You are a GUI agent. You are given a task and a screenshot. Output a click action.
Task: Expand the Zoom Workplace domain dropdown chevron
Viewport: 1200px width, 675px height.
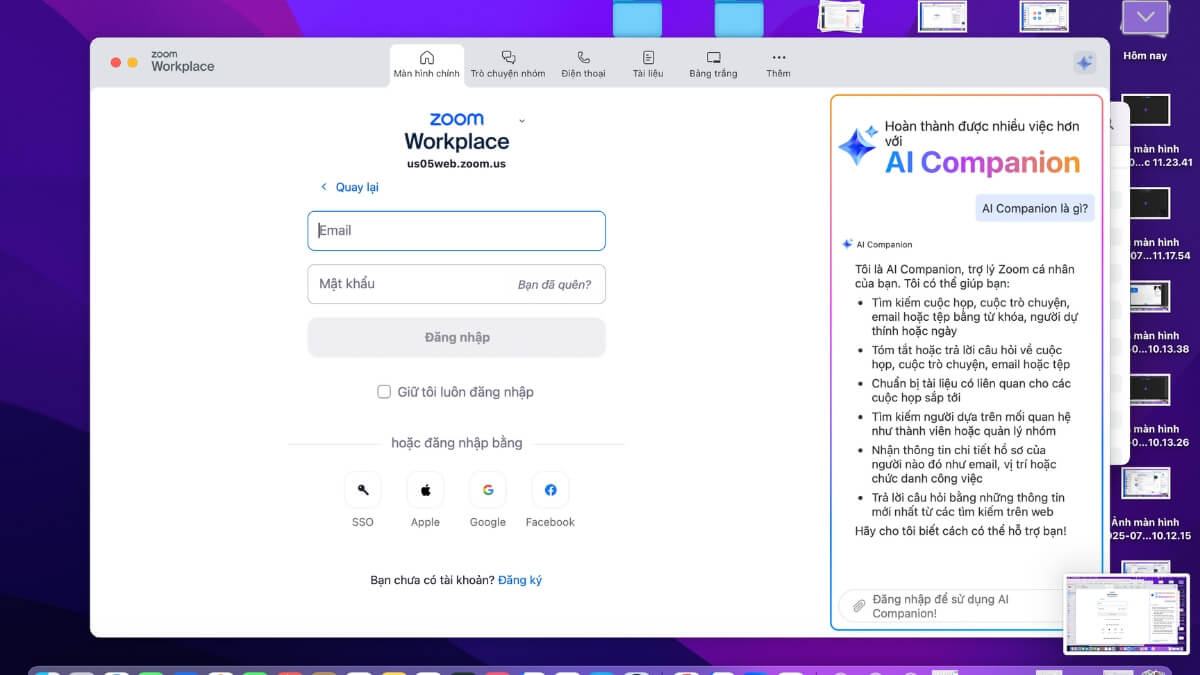(522, 121)
